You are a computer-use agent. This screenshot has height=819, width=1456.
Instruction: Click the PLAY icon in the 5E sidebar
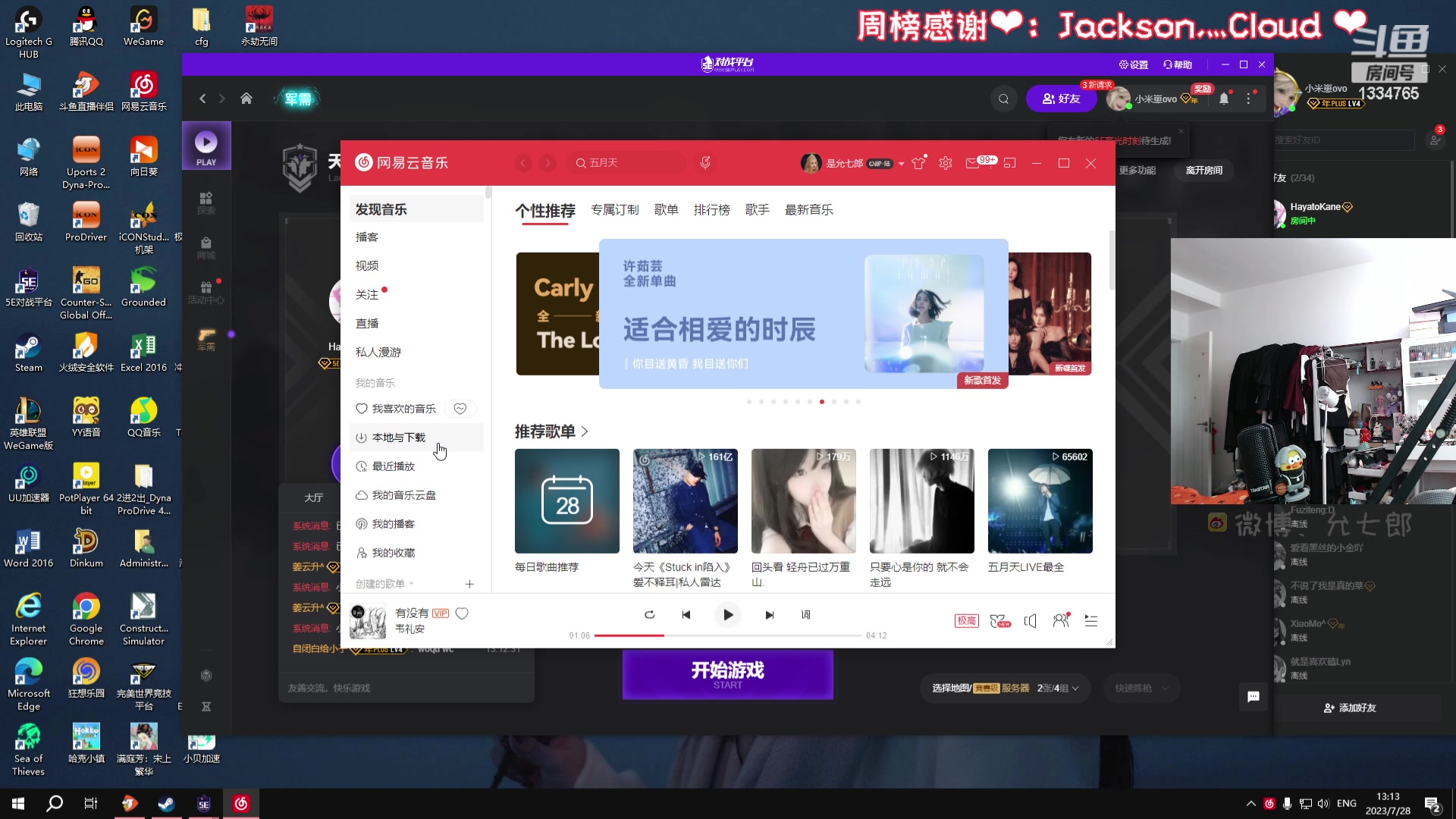tap(206, 146)
